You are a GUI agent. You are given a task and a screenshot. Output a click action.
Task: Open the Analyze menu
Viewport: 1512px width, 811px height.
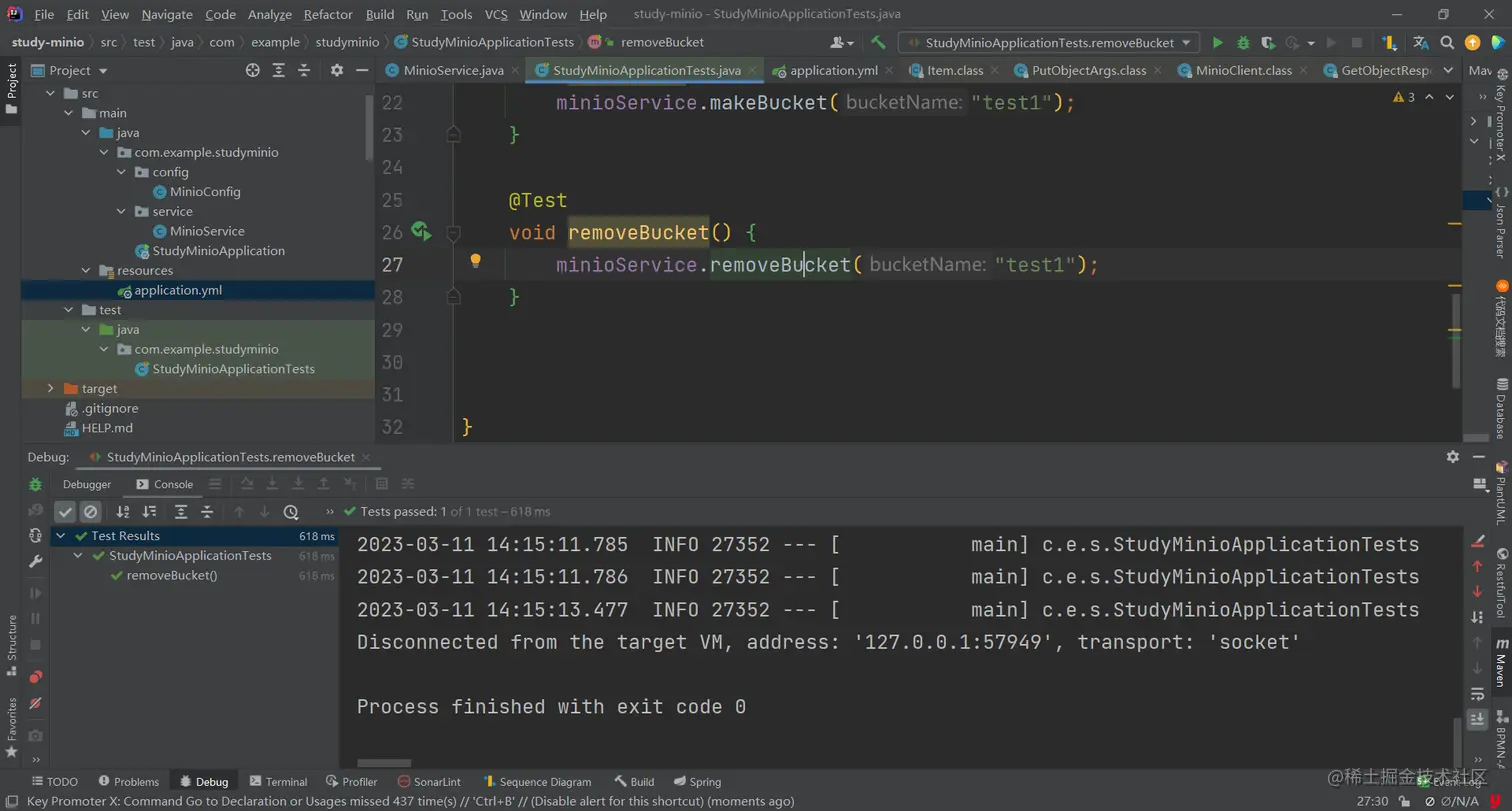(269, 14)
